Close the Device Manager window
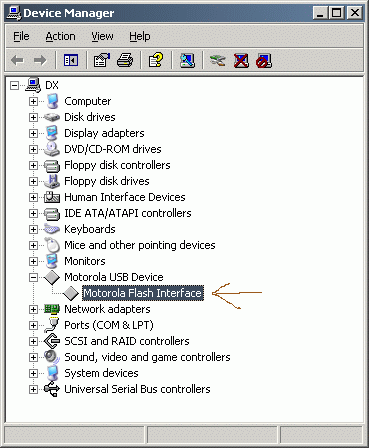Viewport: 369px width, 448px height. pyautogui.click(x=354, y=13)
